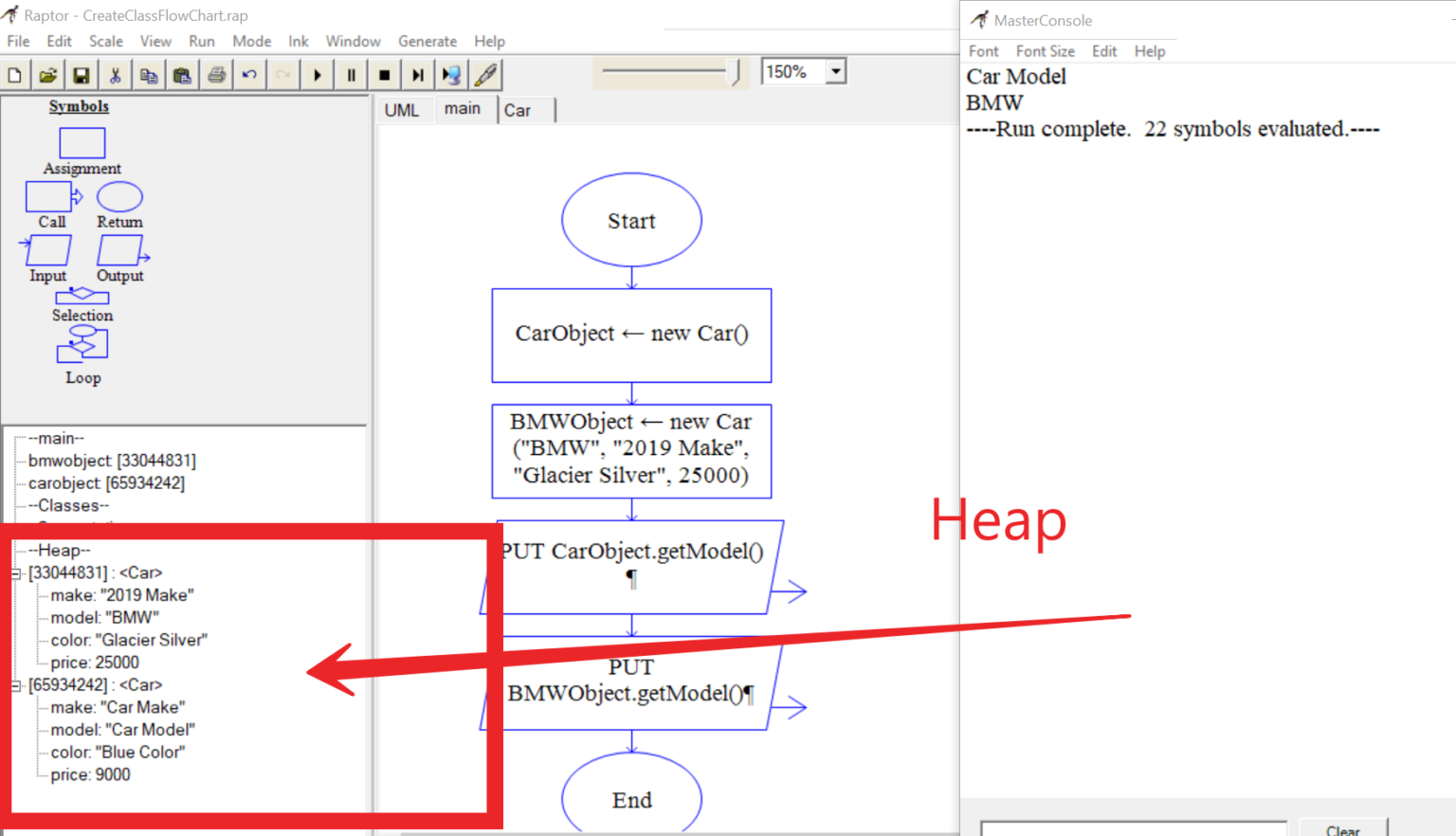Select the Ink pen tool icon
The image size is (1456, 836).
(486, 74)
